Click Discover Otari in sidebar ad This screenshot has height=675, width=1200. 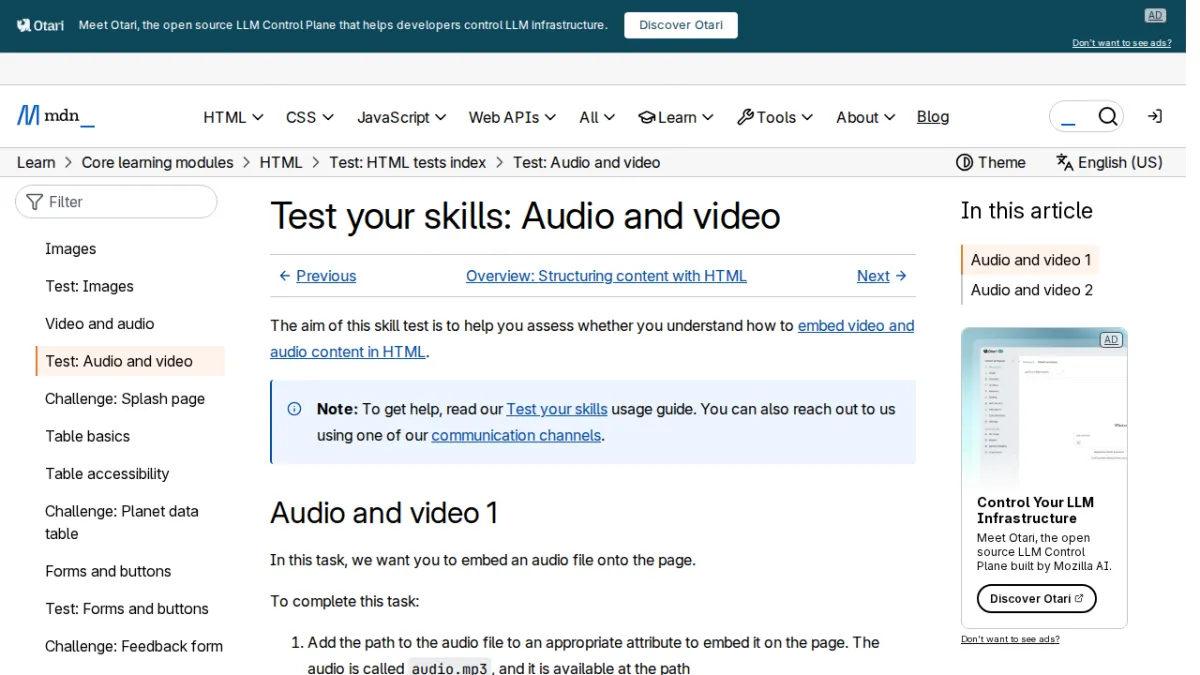pos(1037,599)
